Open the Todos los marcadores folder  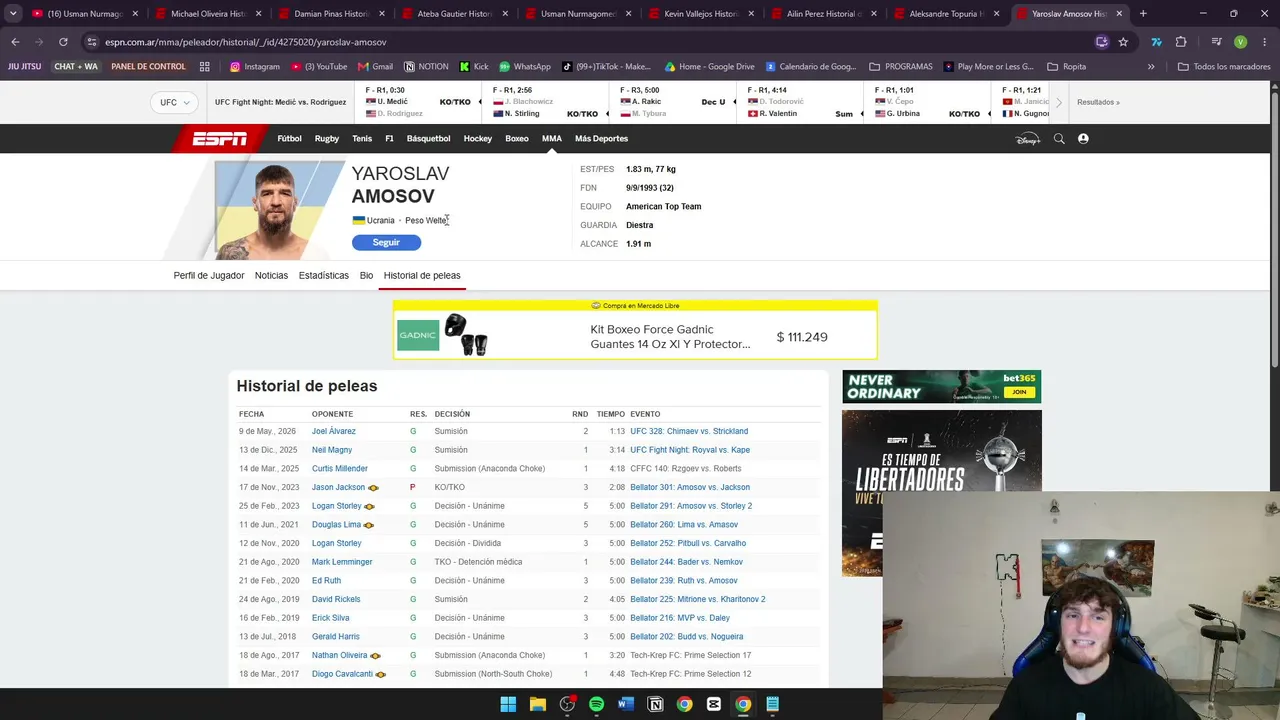[1224, 67]
